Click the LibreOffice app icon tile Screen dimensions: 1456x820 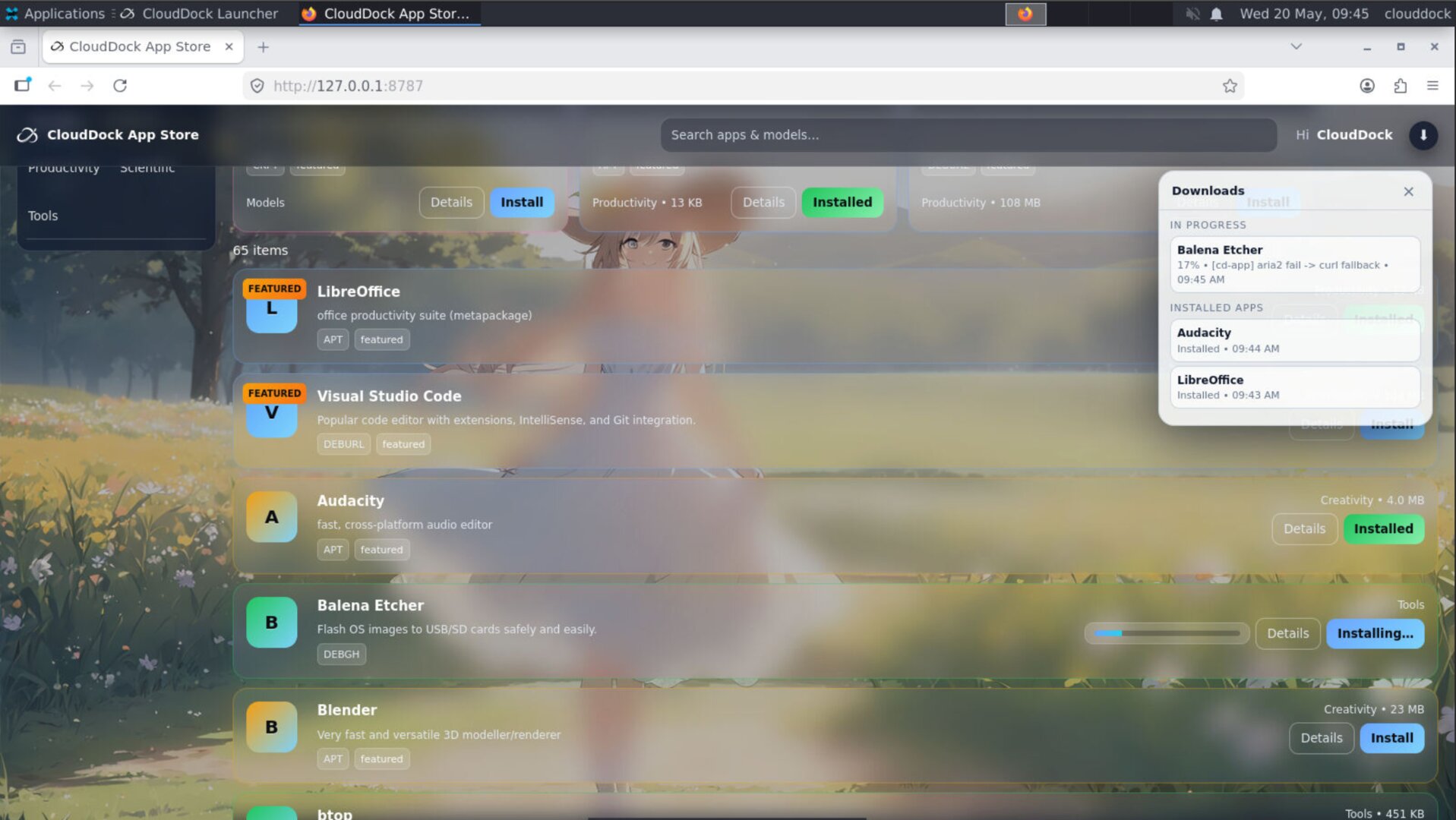(271, 307)
